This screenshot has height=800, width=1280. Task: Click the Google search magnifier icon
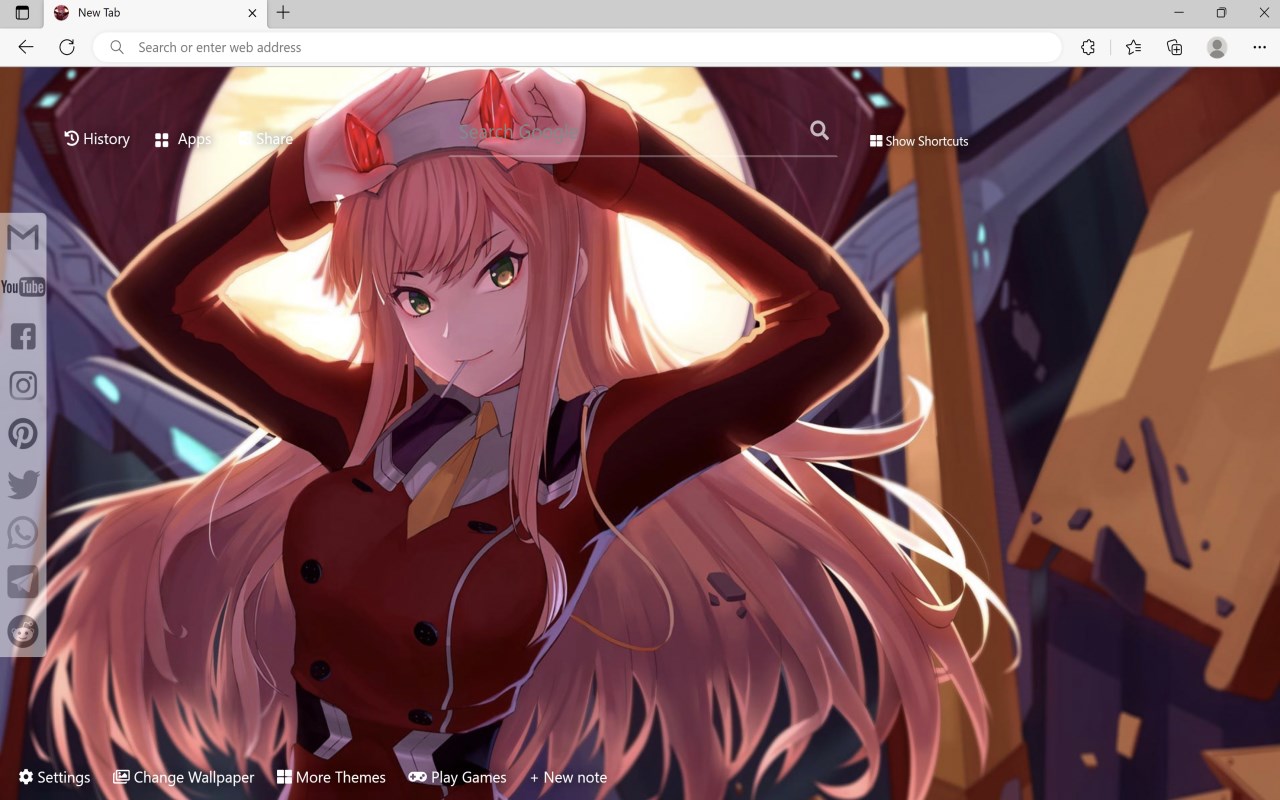click(820, 130)
